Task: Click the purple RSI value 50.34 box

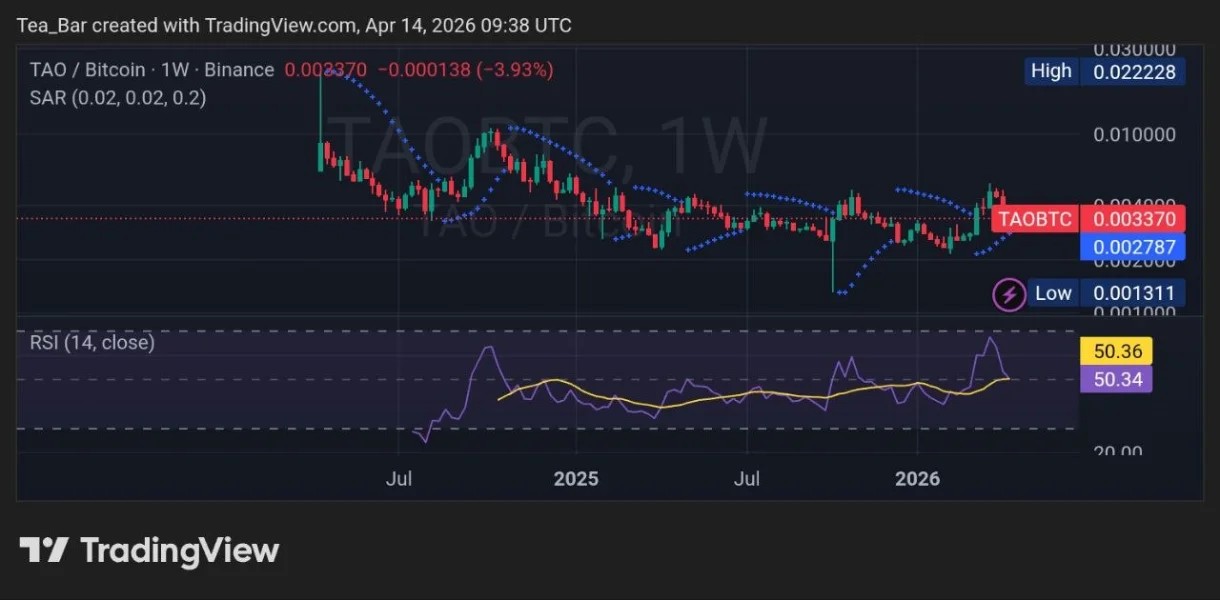Action: click(x=1116, y=379)
